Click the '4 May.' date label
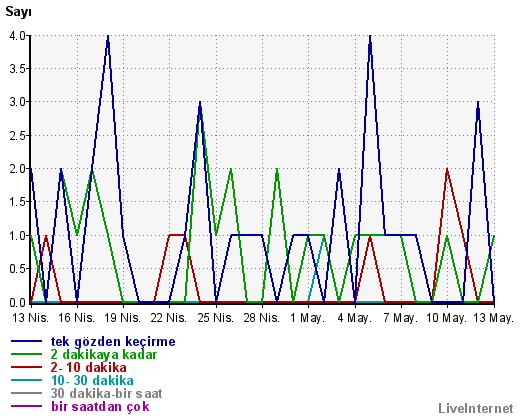 (355, 318)
